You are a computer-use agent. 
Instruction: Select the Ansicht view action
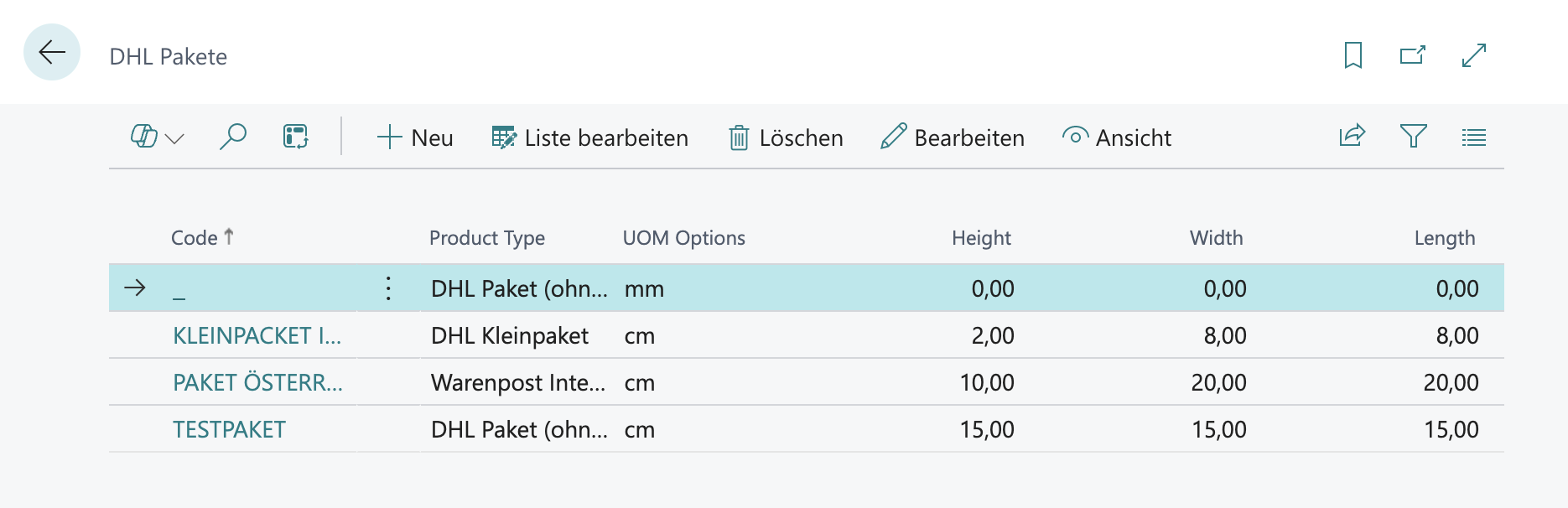click(x=1117, y=137)
